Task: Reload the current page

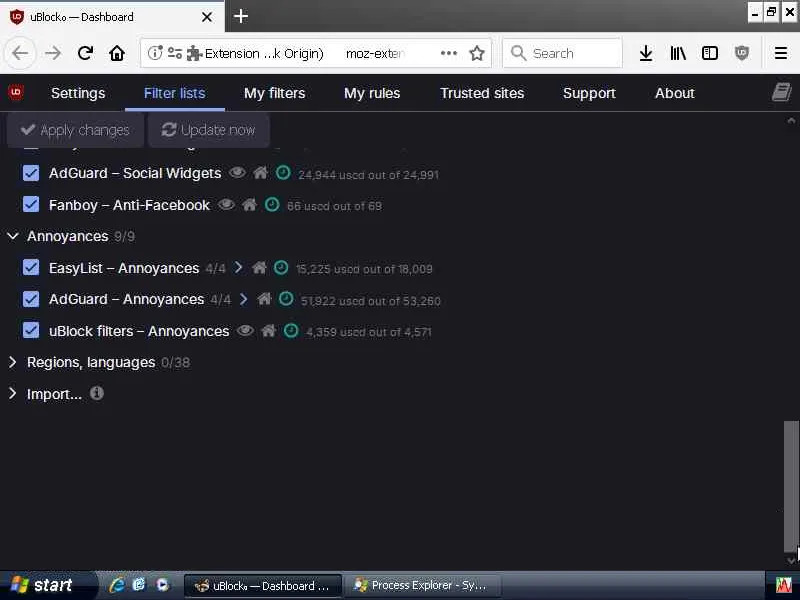Action: pyautogui.click(x=85, y=53)
